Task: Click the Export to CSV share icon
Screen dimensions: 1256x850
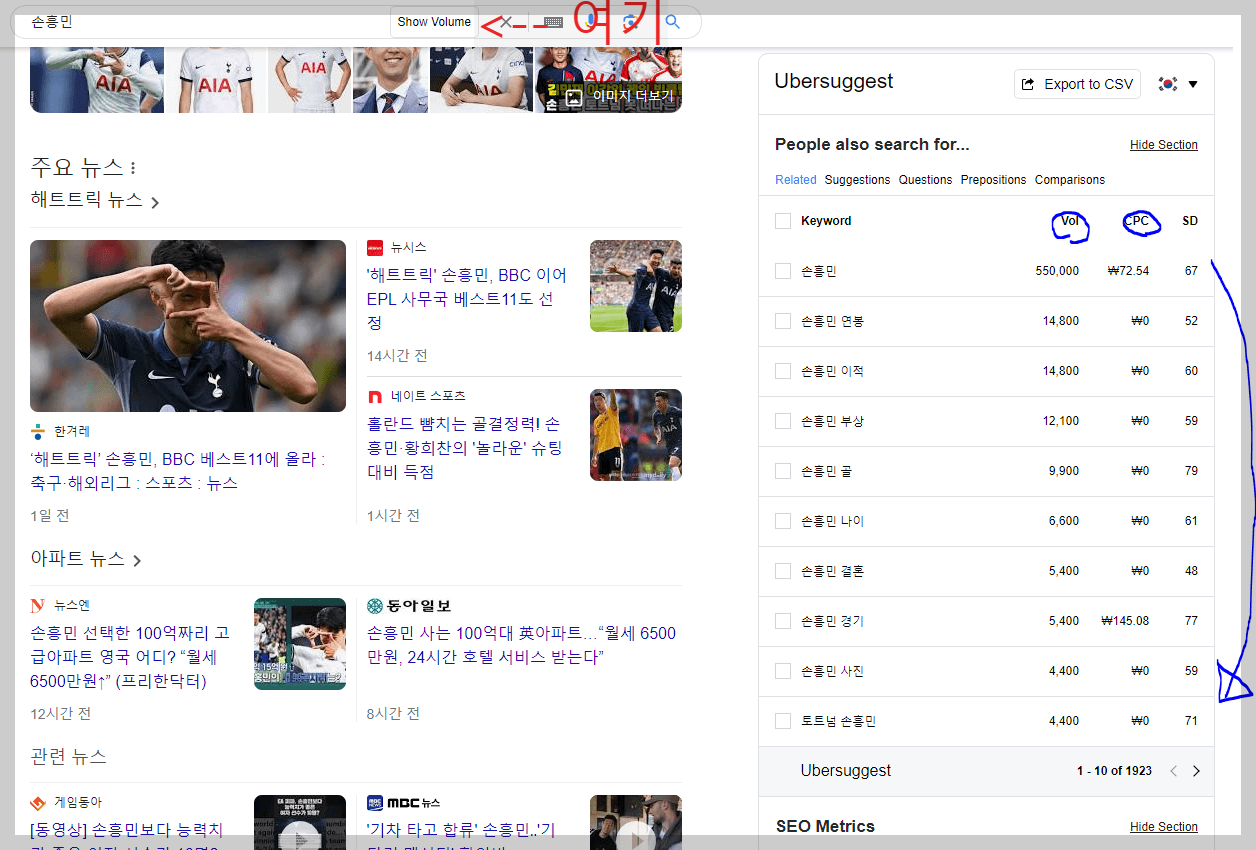Action: coord(1028,84)
